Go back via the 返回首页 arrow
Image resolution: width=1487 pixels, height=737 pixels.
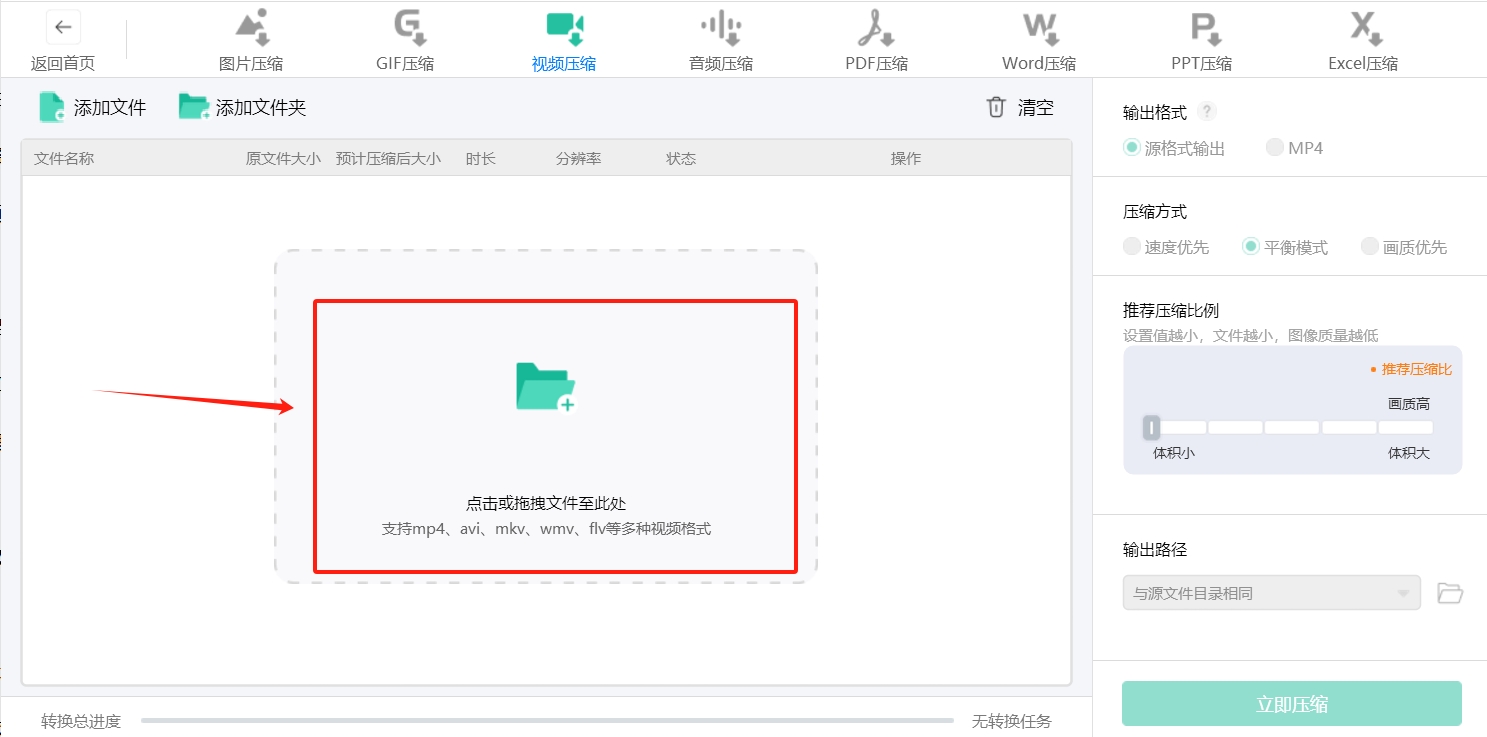point(63,27)
